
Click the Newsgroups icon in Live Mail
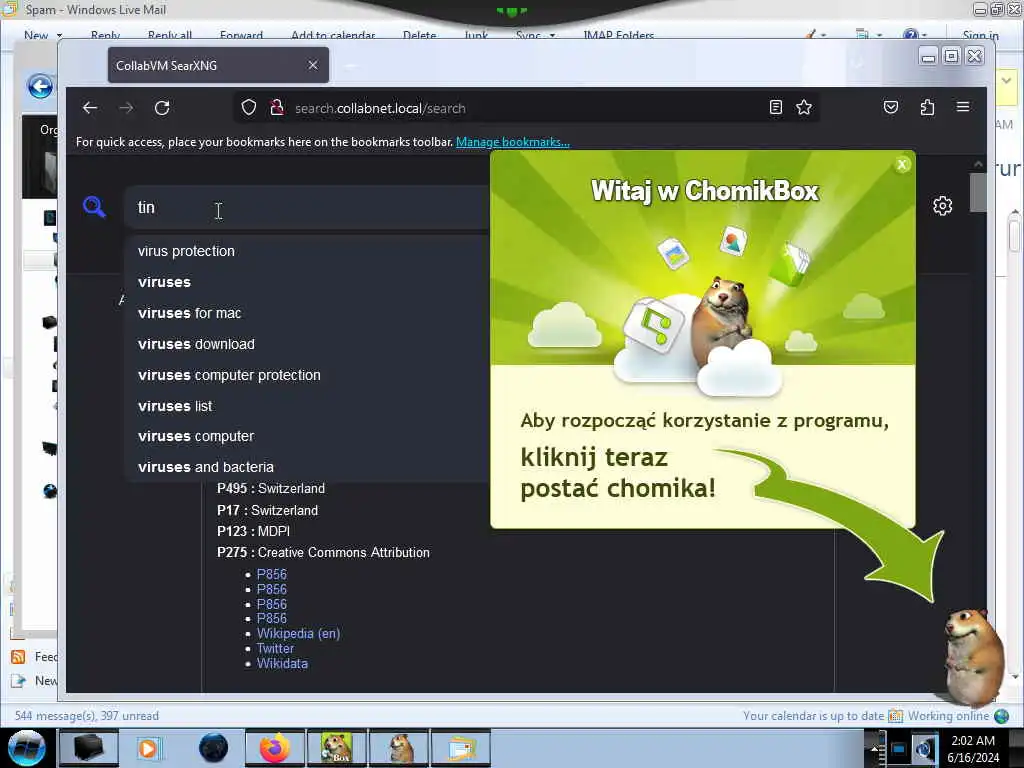[18, 680]
